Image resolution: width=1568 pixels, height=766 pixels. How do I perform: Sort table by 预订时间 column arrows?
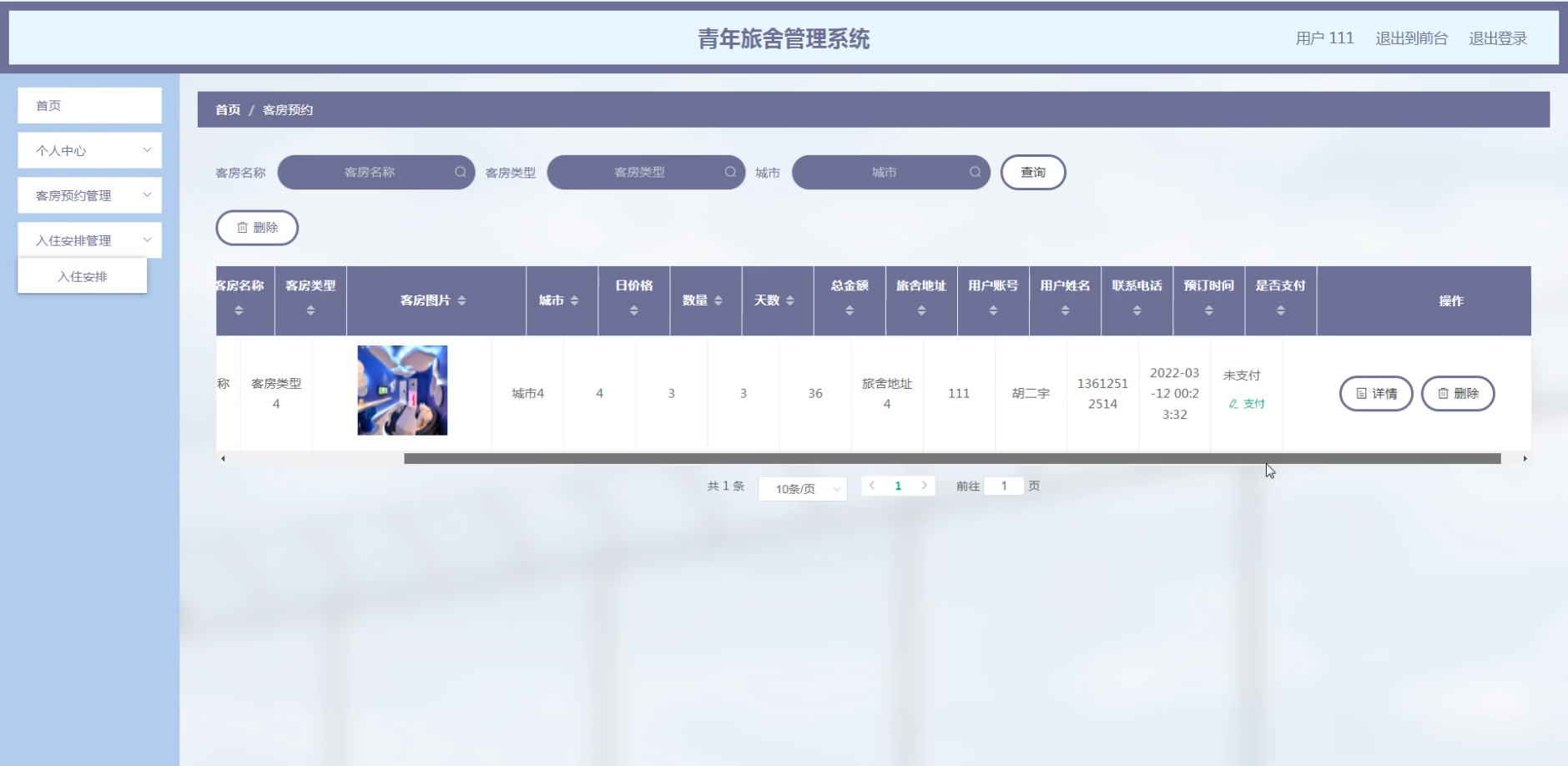pos(1208,310)
